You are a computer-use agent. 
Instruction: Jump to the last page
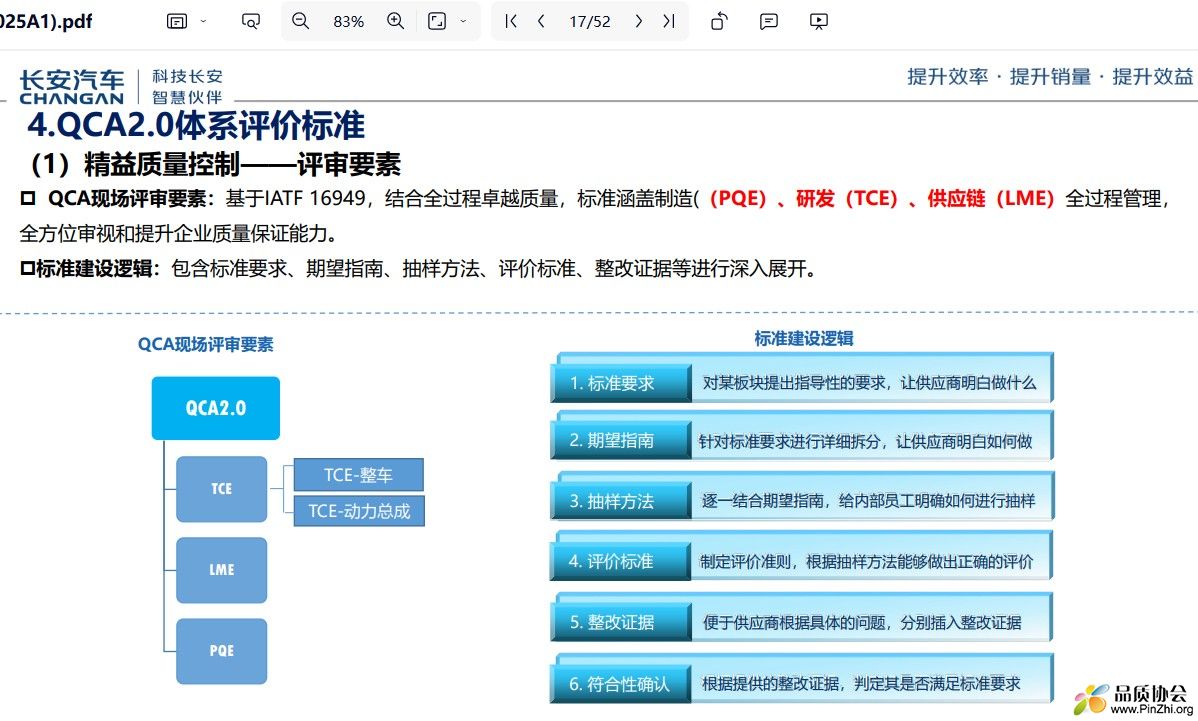(x=669, y=21)
